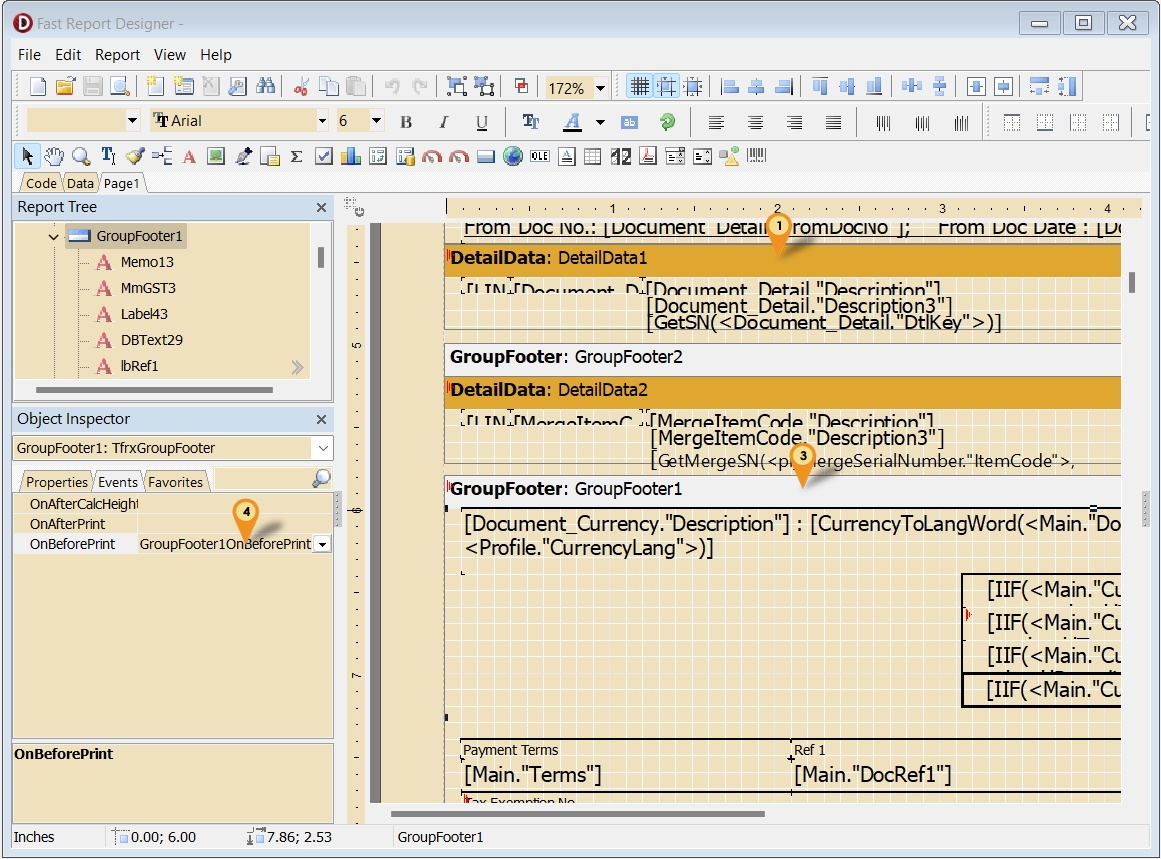Viewport: 1161px width, 859px height.
Task: Select the Hand pan tool
Action: pyautogui.click(x=53, y=155)
